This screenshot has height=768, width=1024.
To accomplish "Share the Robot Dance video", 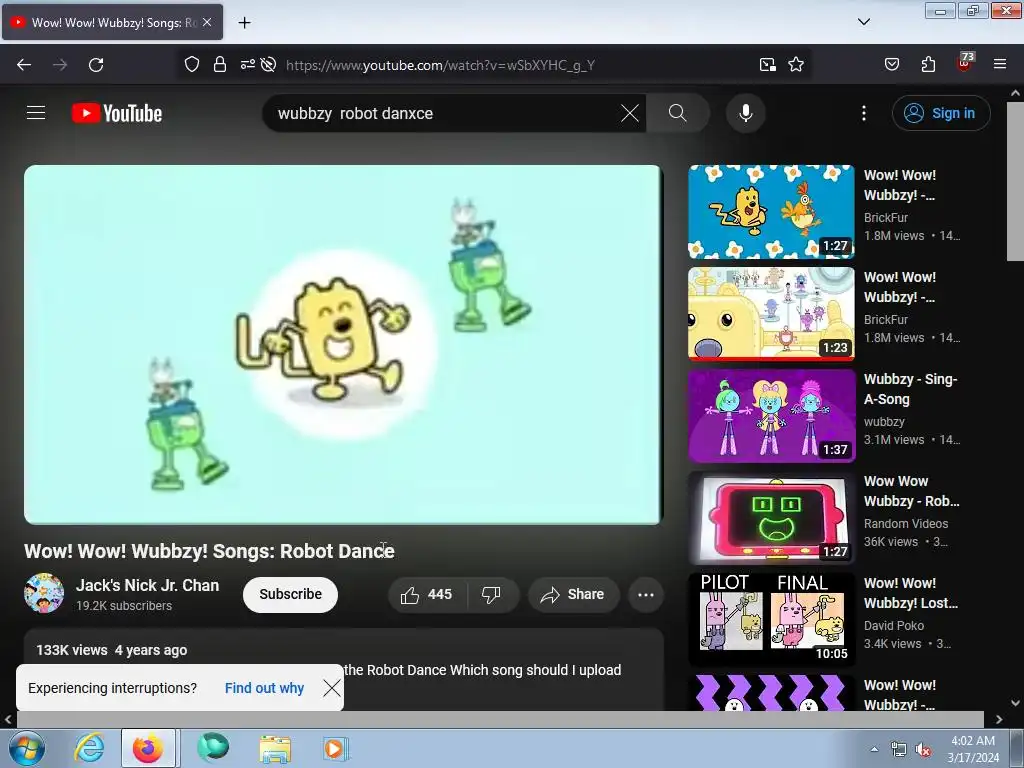I will point(573,594).
